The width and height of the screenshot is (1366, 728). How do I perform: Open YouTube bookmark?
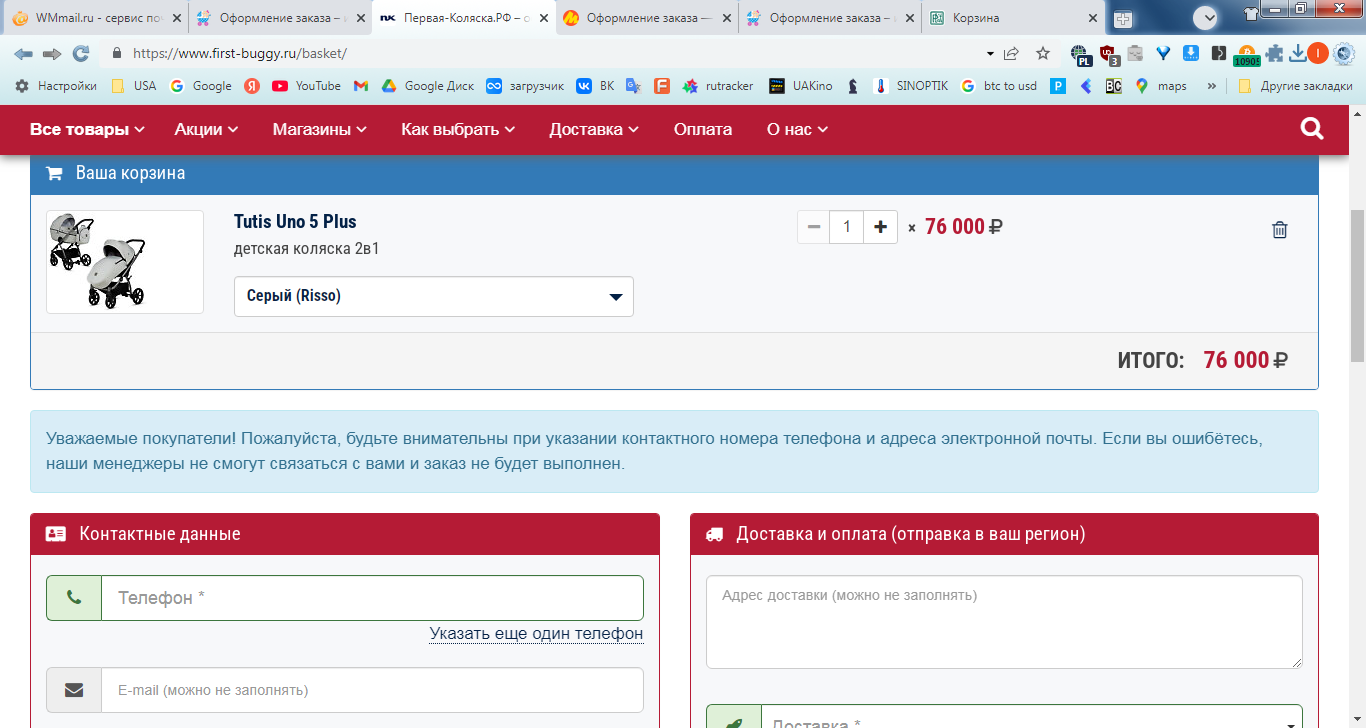(306, 86)
